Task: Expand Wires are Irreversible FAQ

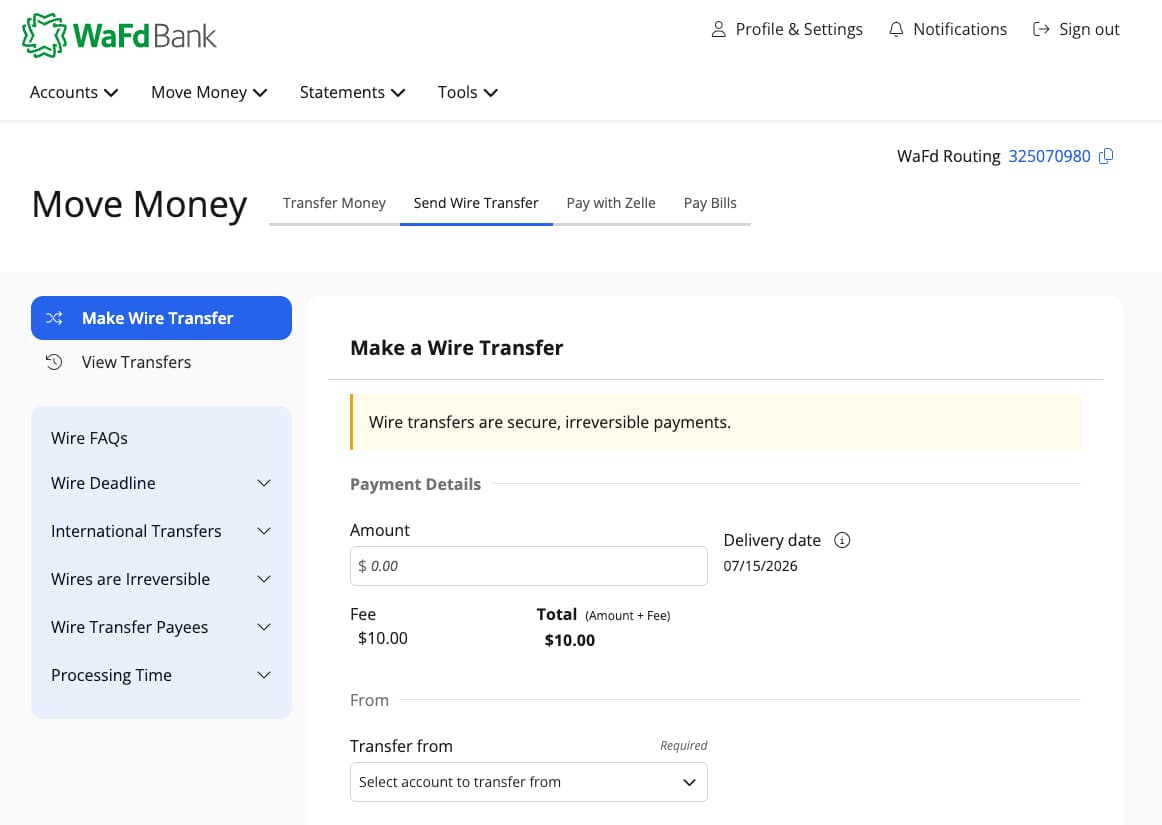Action: tap(162, 580)
